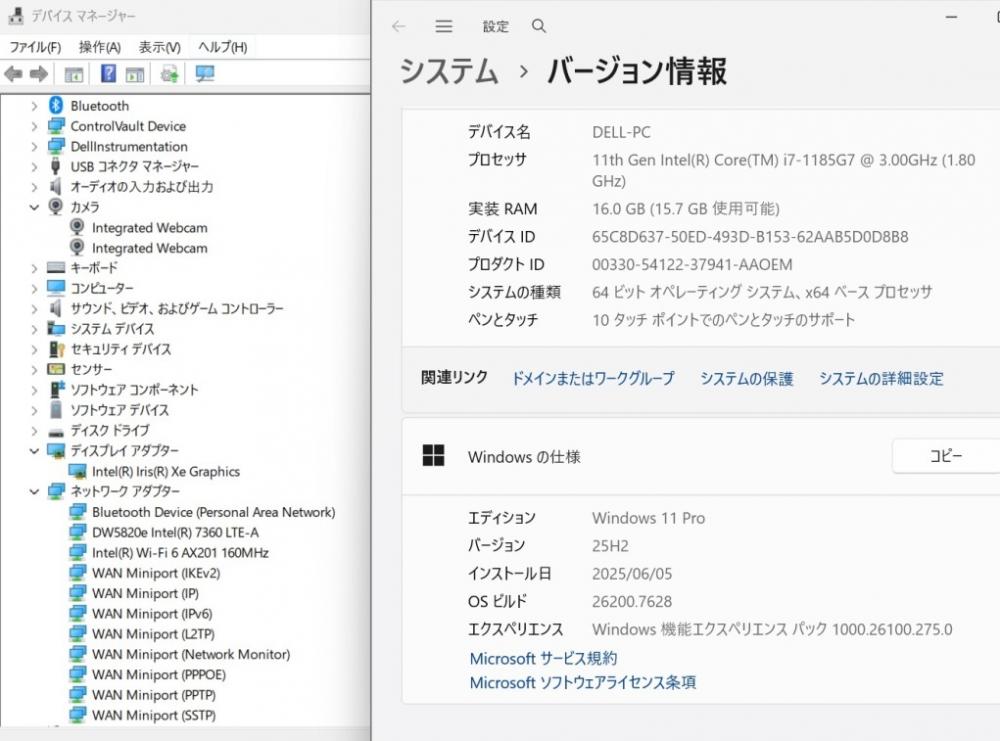The image size is (1000, 741).
Task: Select the Intel(R) Iris(R) Xe Graphics device icon
Action: (x=78, y=471)
